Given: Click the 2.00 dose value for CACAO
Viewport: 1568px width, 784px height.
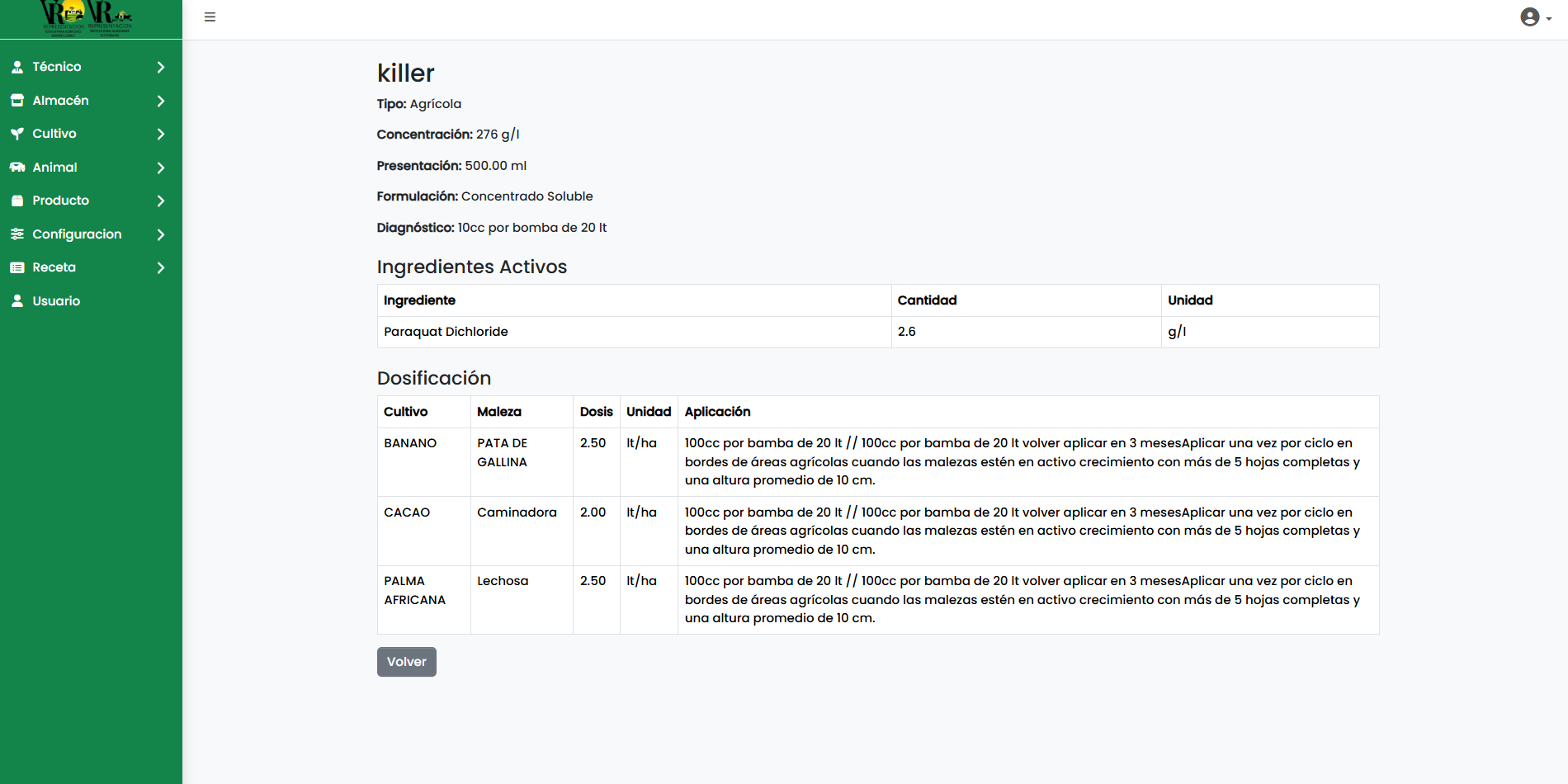Looking at the screenshot, I should tap(596, 531).
